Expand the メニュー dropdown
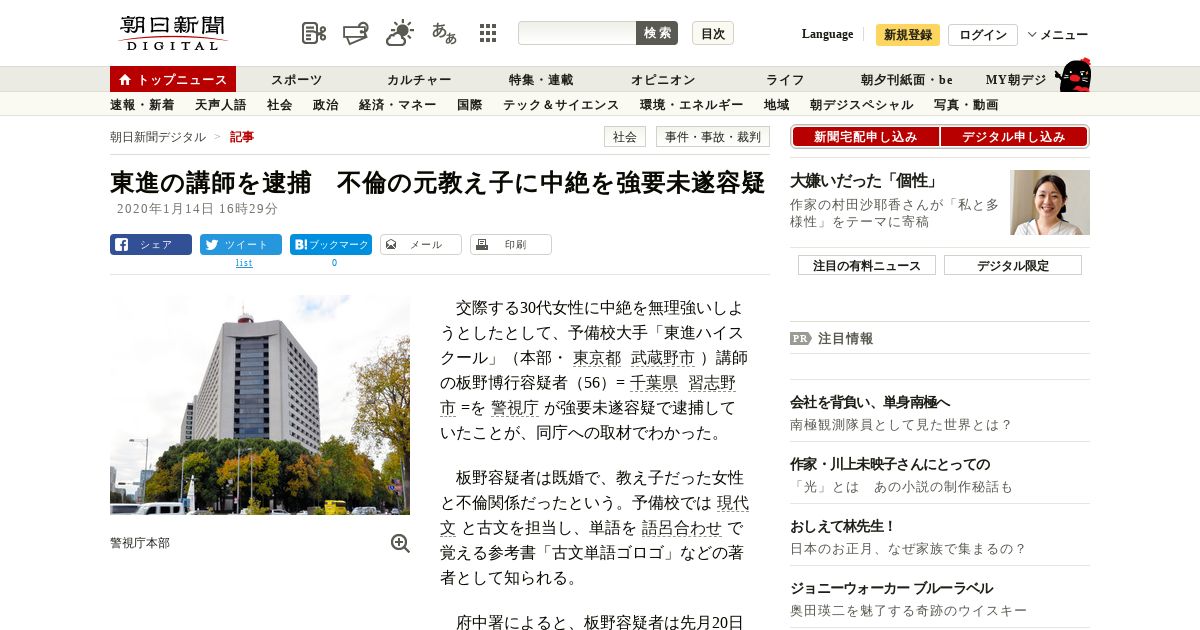 click(1058, 35)
